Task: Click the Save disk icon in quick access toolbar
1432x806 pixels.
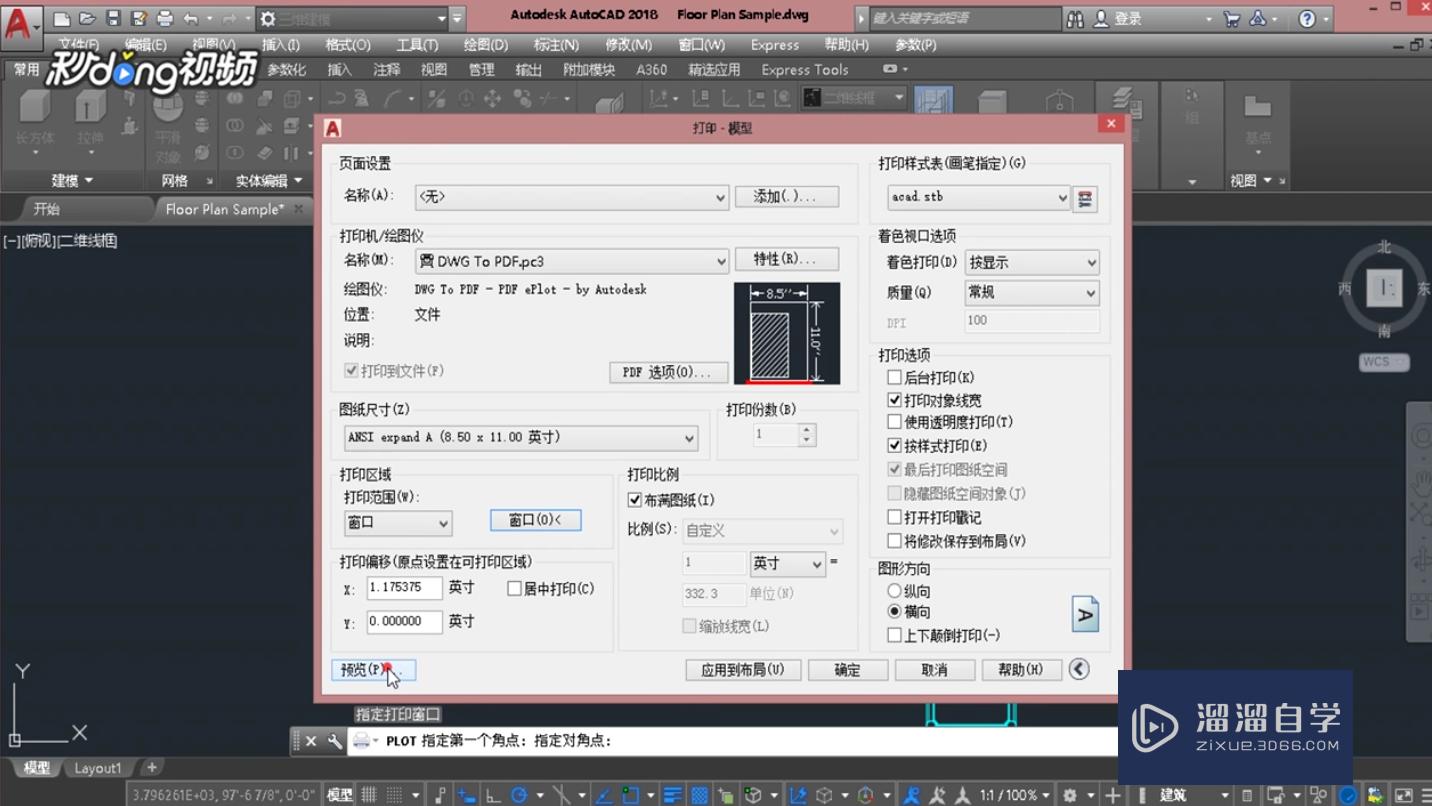Action: [x=113, y=19]
